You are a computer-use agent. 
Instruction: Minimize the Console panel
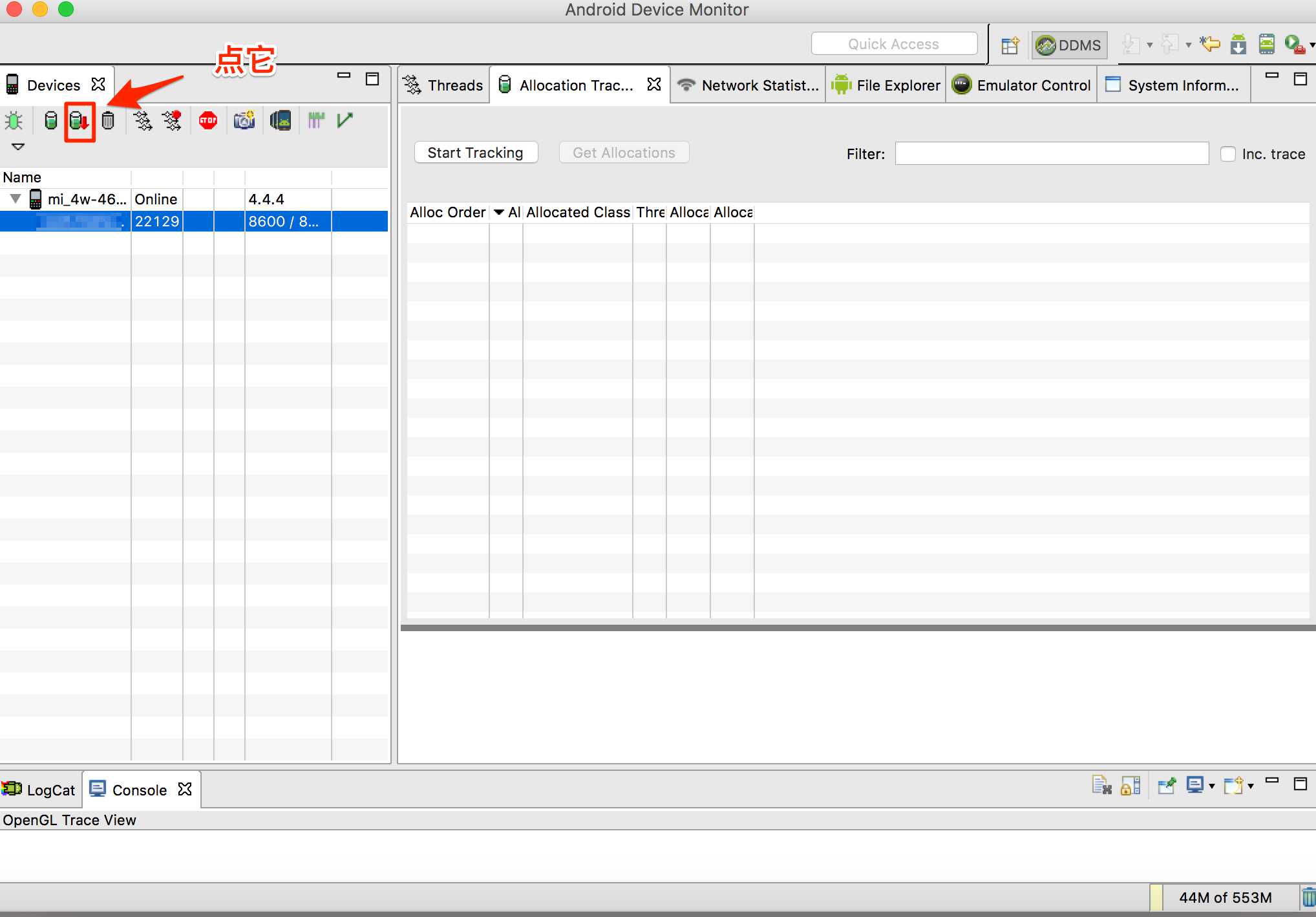click(x=1272, y=781)
